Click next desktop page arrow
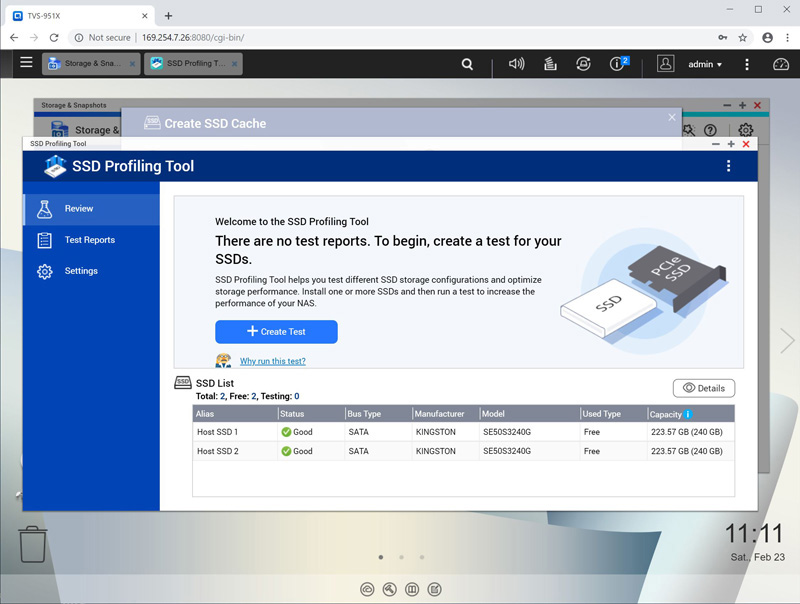 (x=787, y=341)
